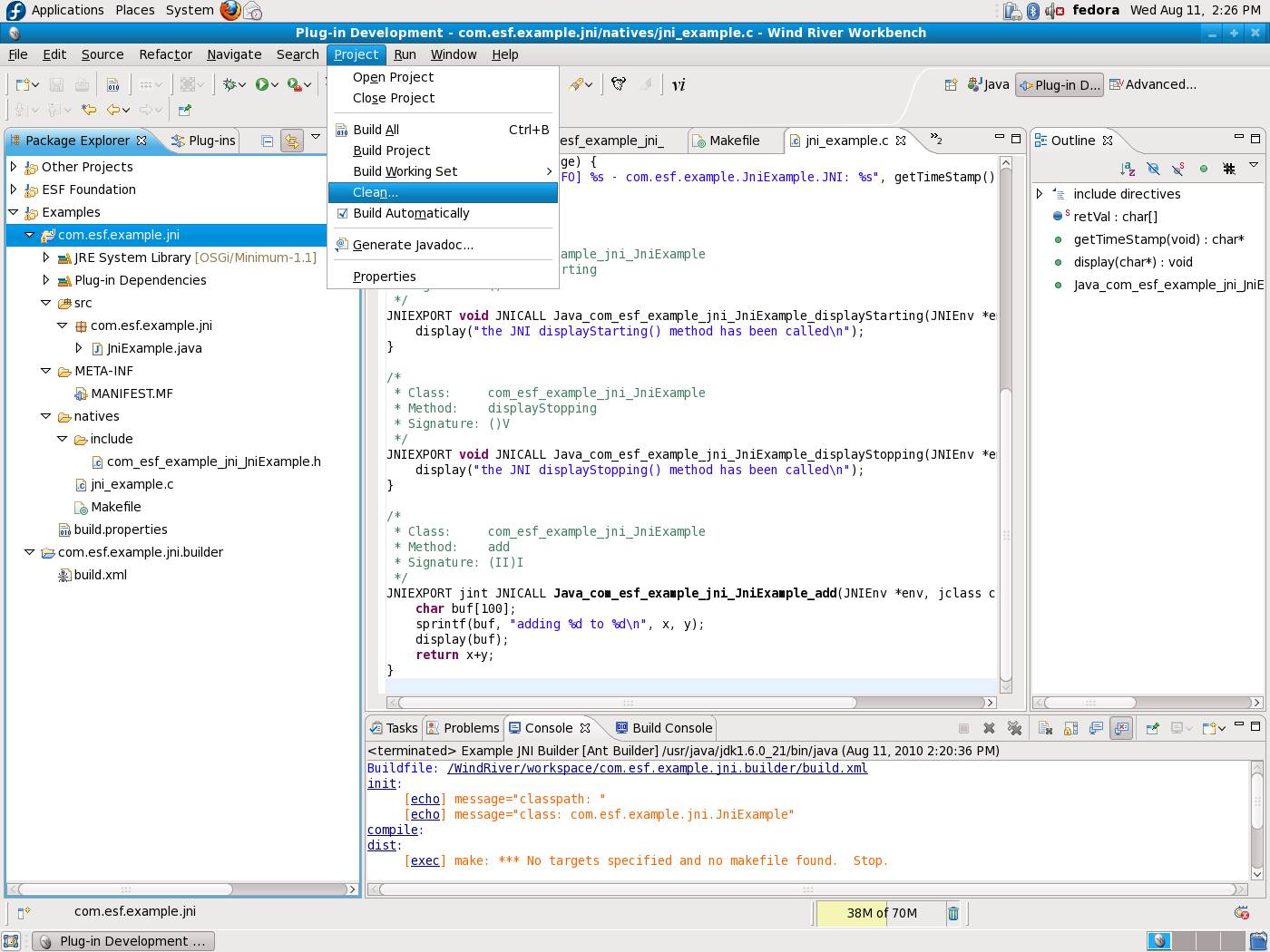Click Open Console icon
1270x952 pixels.
tap(1208, 728)
